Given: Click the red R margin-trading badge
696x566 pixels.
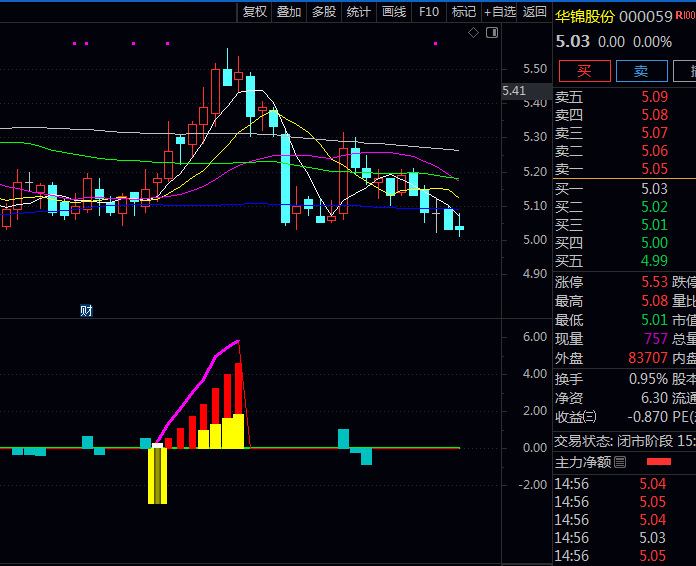Looking at the screenshot, I should click(x=685, y=16).
